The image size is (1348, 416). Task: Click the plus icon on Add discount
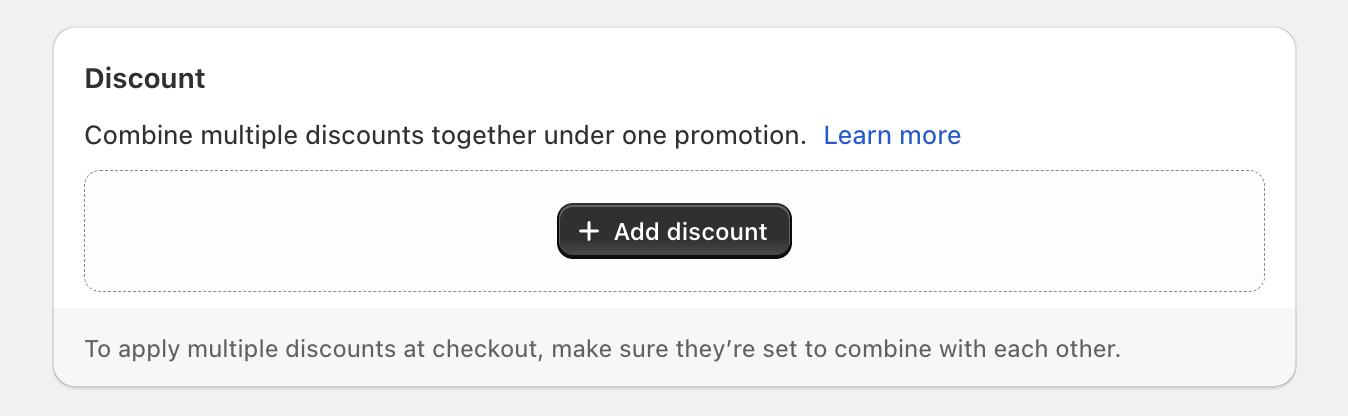[x=589, y=232]
